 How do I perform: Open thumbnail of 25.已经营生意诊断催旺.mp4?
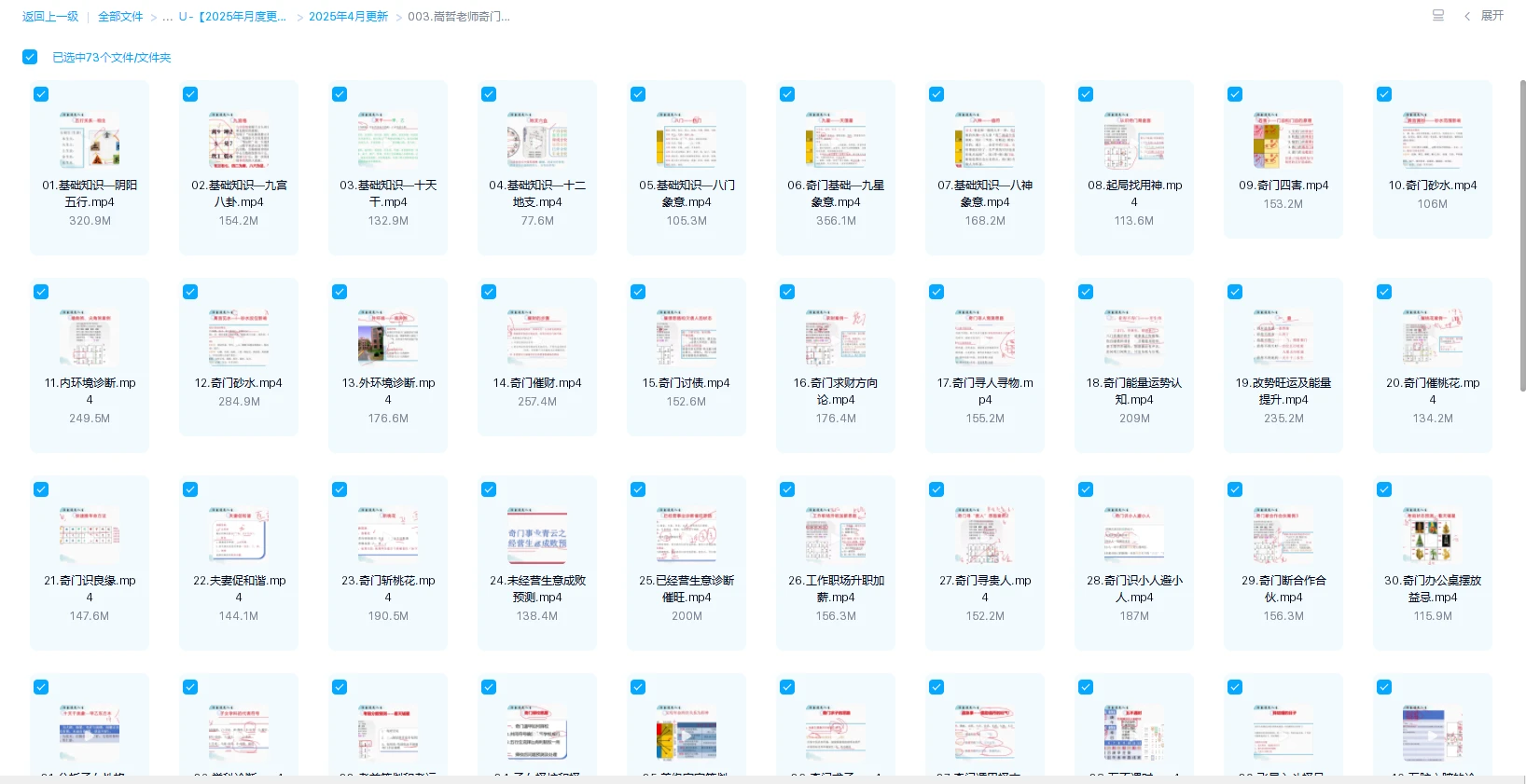tap(687, 535)
